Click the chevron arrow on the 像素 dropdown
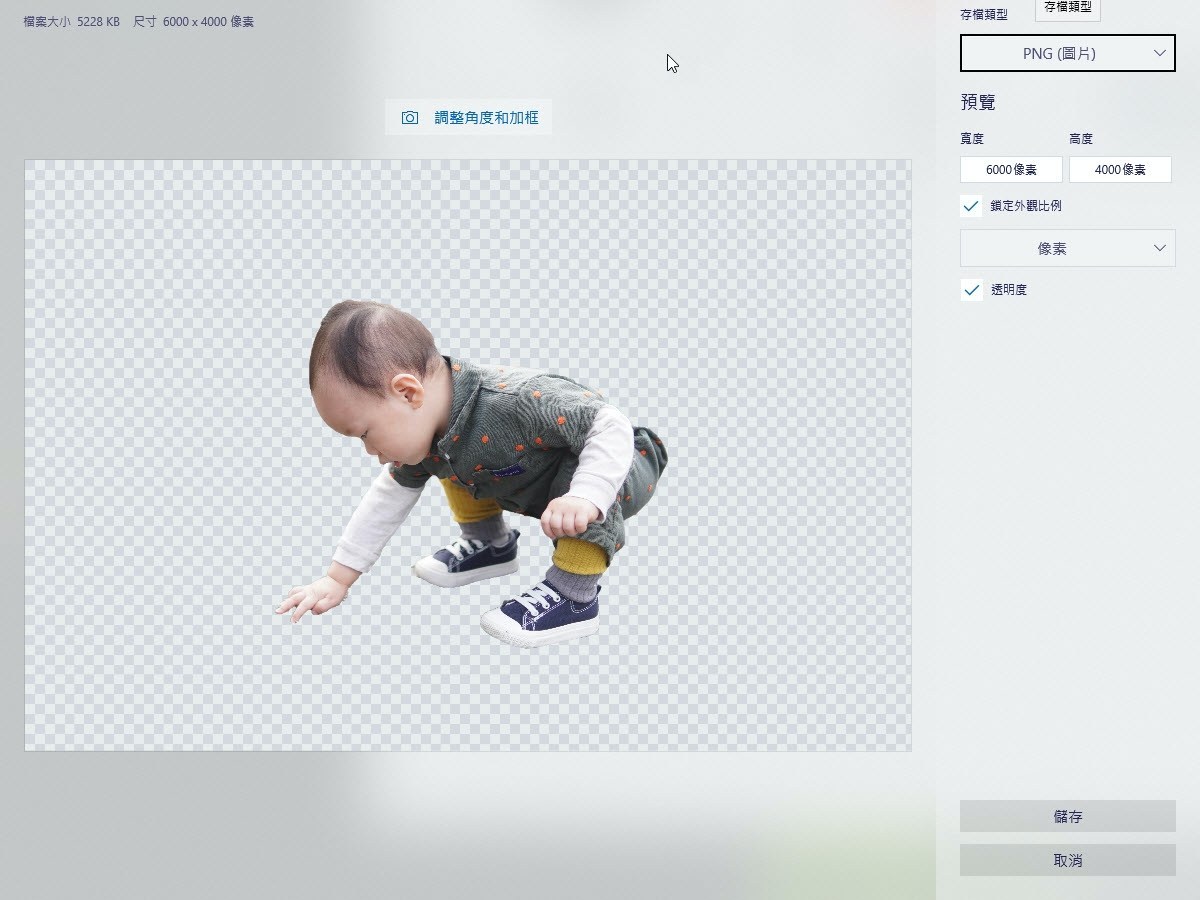1200x900 pixels. point(1160,248)
